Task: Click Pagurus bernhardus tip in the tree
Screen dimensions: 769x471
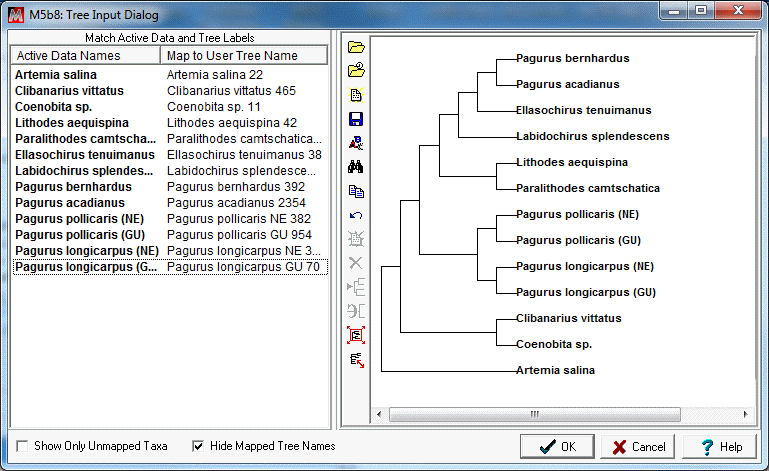Action: click(573, 58)
